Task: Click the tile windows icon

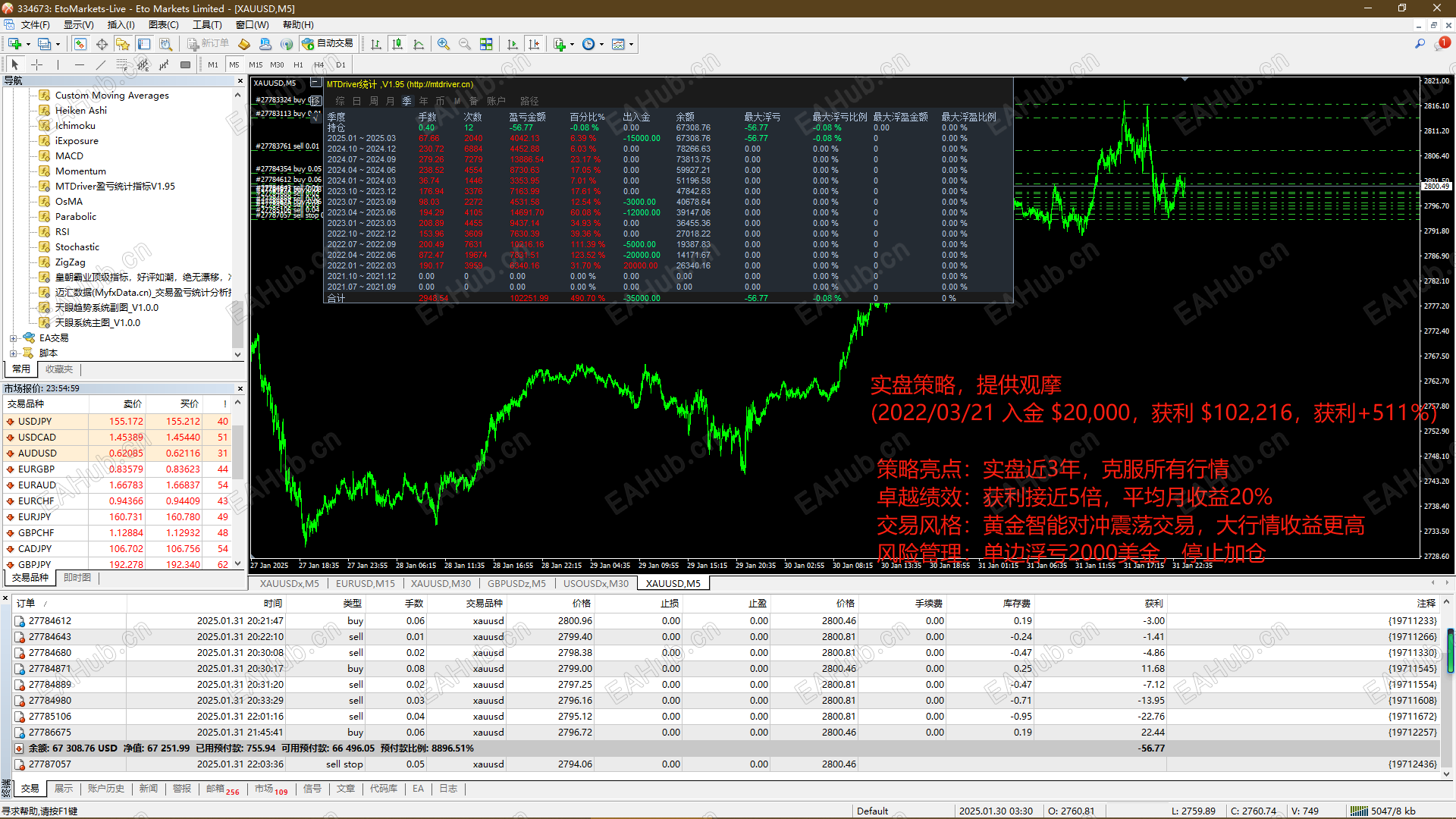Action: [486, 44]
